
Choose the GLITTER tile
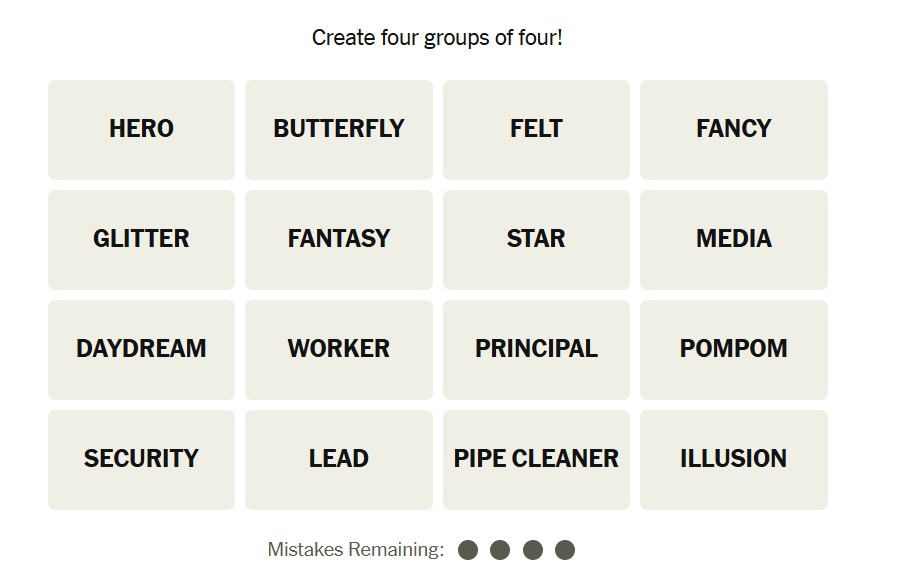point(141,239)
